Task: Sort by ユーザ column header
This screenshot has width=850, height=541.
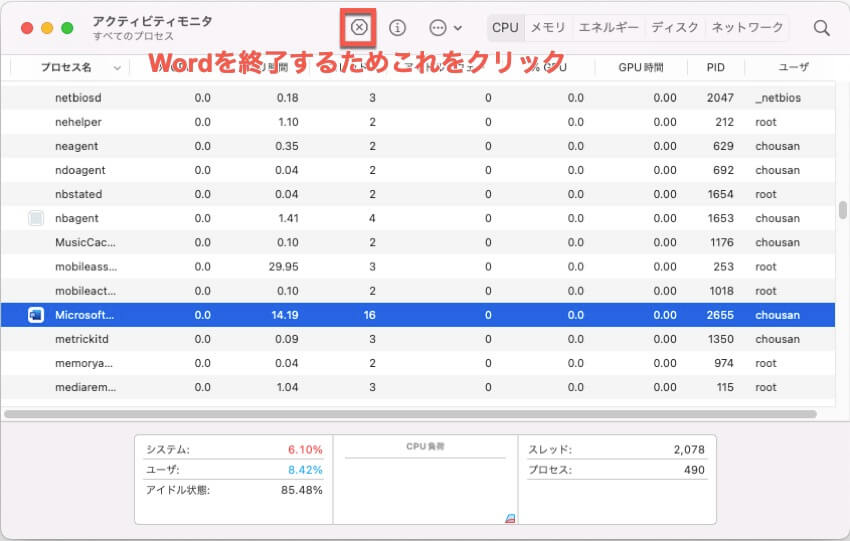Action: point(793,67)
